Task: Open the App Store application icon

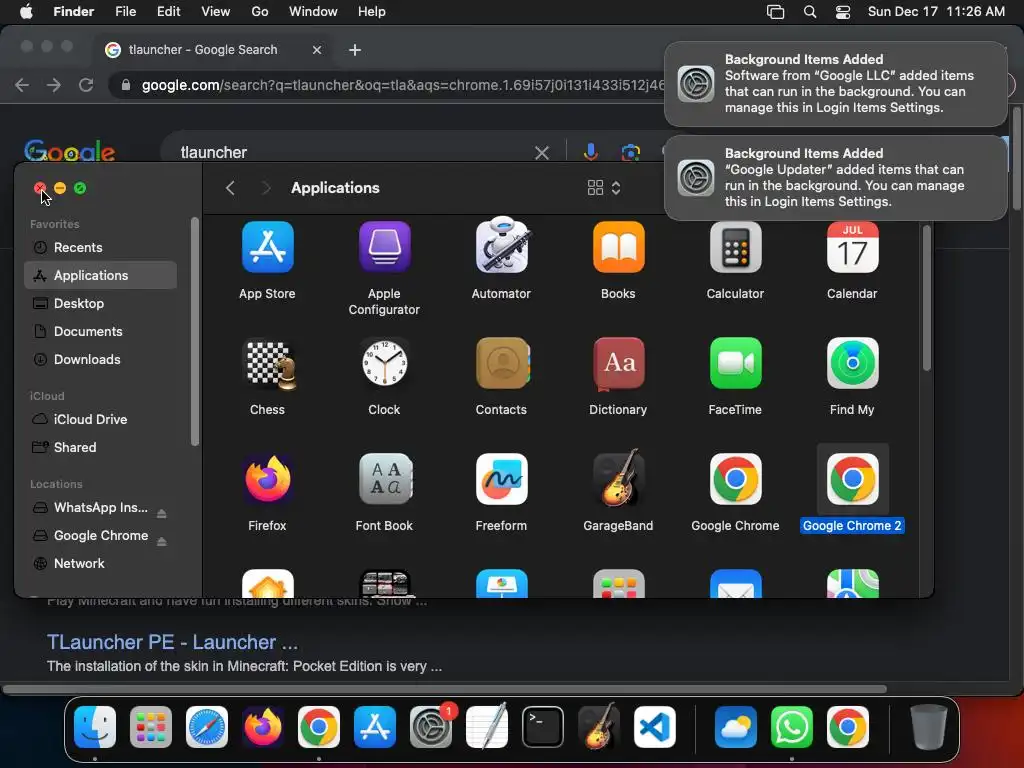Action: 267,247
